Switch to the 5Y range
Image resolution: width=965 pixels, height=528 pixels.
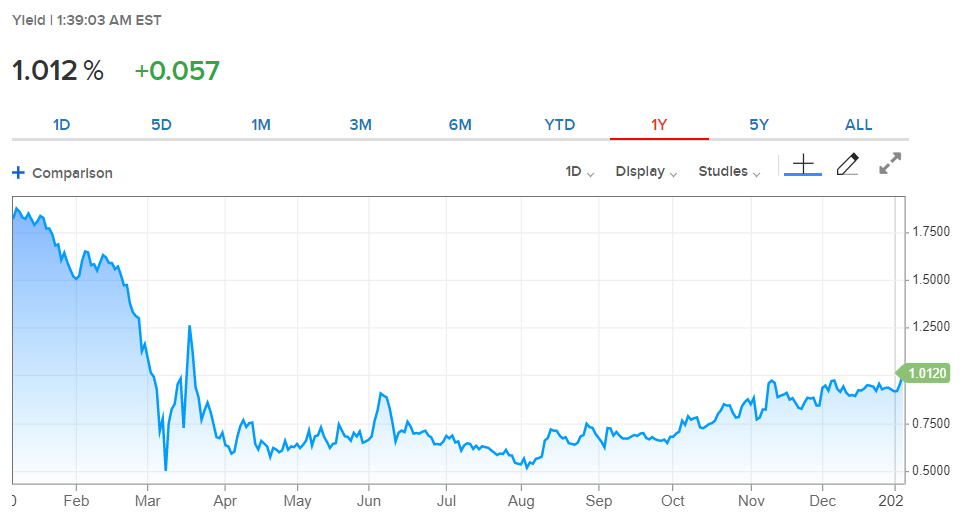click(759, 125)
